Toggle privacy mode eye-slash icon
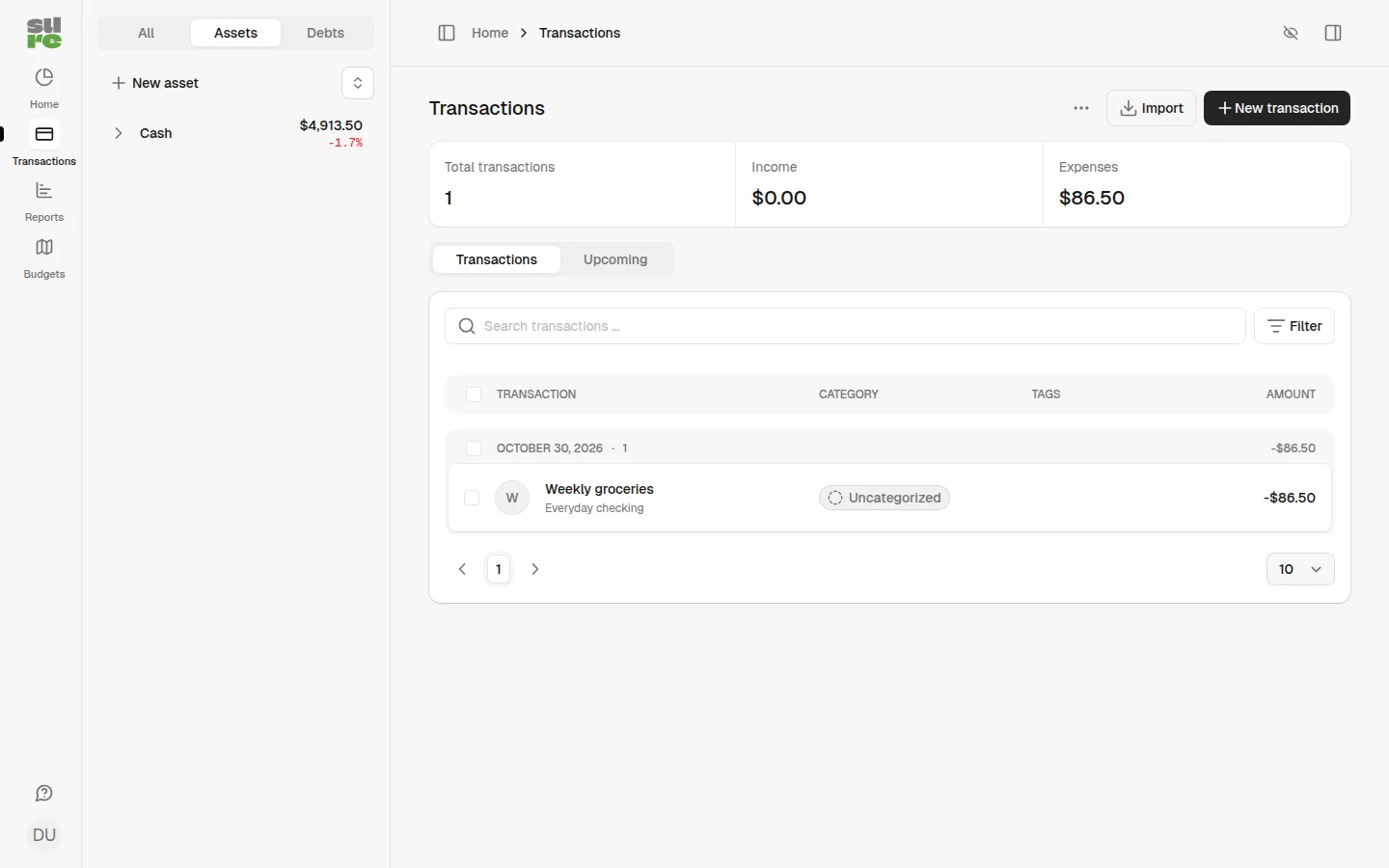Image resolution: width=1389 pixels, height=868 pixels. (x=1291, y=33)
